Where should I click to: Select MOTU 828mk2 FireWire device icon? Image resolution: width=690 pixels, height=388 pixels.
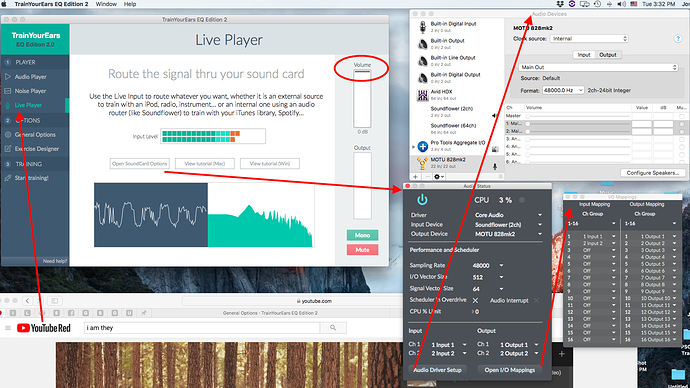coord(422,163)
